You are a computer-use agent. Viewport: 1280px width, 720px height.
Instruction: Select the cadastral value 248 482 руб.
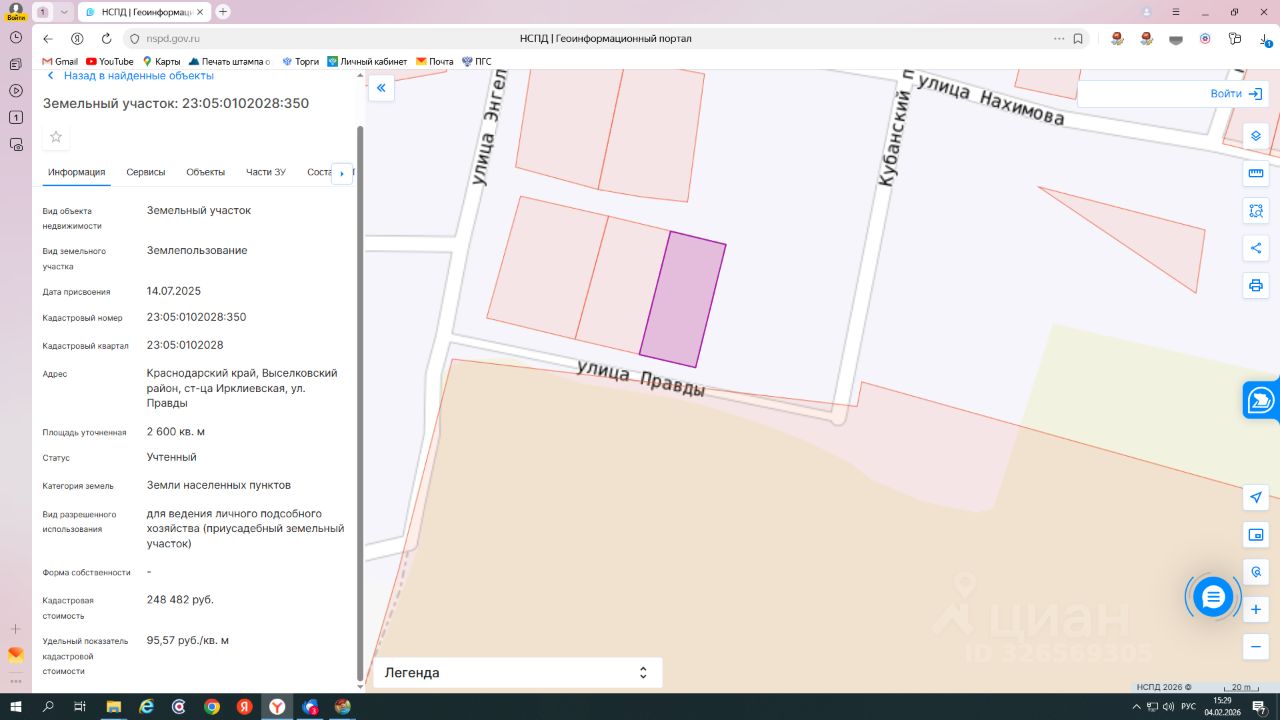click(180, 599)
